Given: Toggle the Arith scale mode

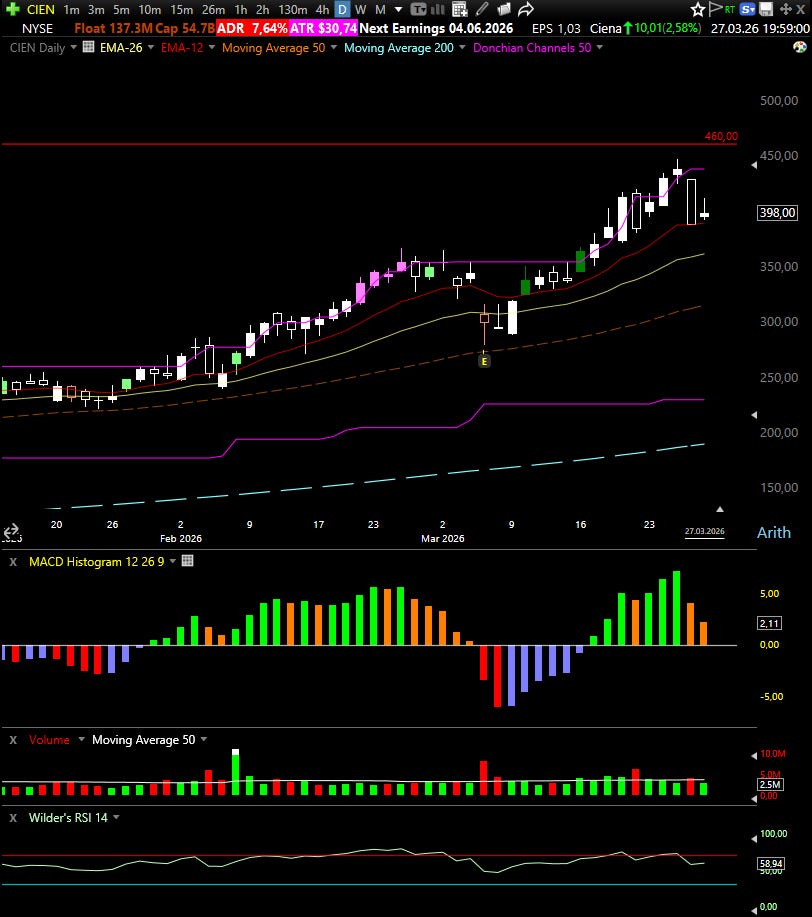Looking at the screenshot, I should click(x=773, y=533).
